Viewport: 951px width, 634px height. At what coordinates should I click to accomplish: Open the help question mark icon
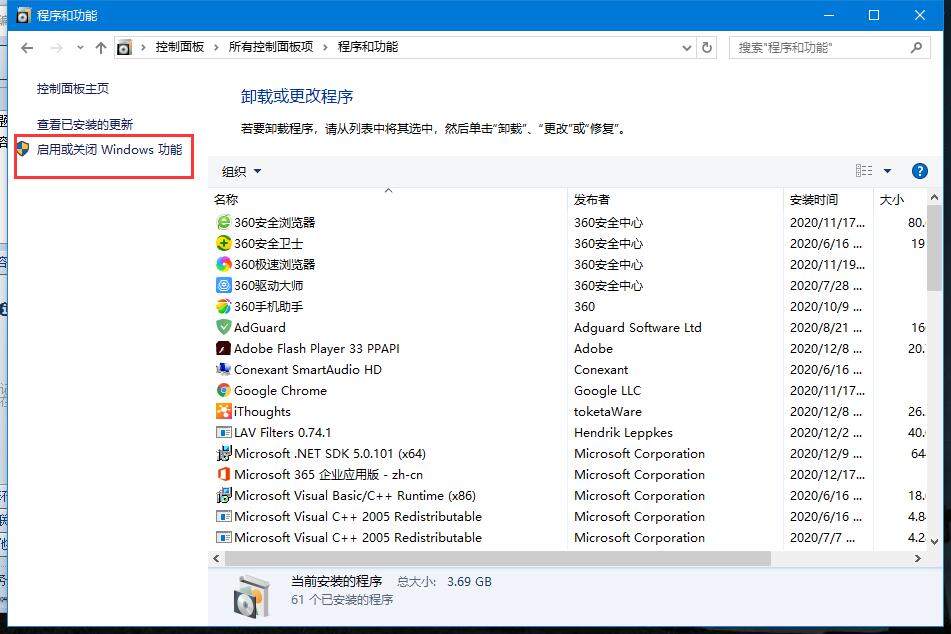[x=919, y=170]
